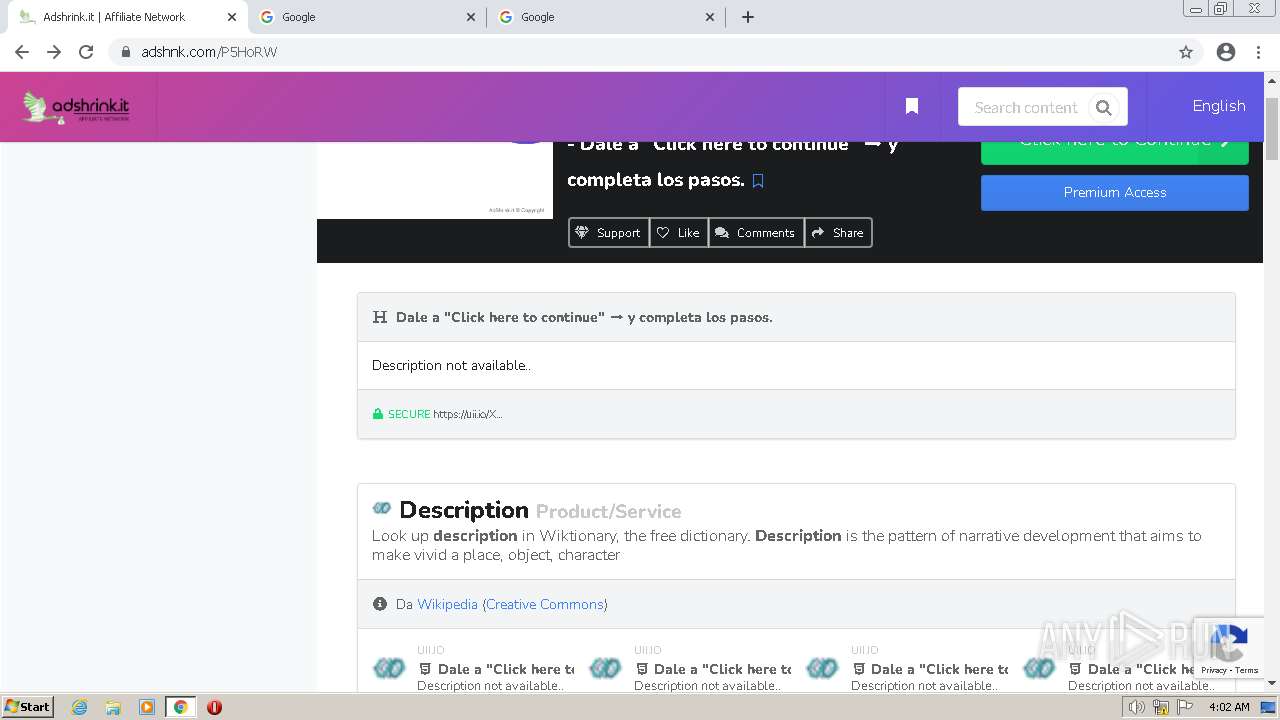This screenshot has height=720, width=1280.
Task: Click the search magnifier icon
Action: [1104, 108]
